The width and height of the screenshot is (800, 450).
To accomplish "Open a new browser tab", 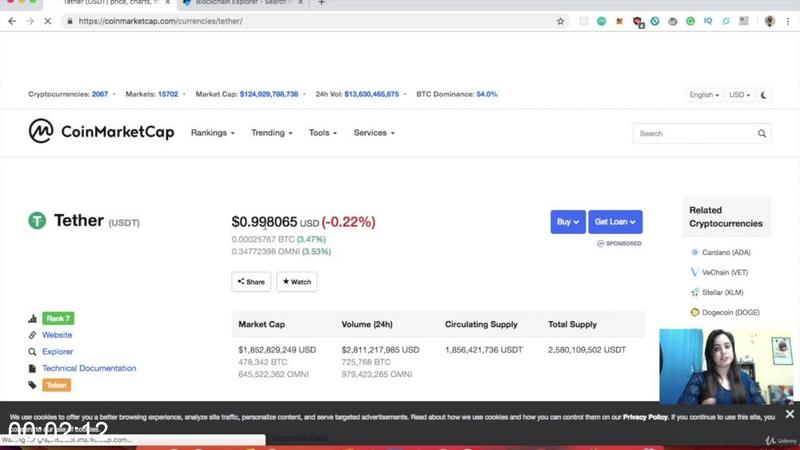I will (x=321, y=3).
